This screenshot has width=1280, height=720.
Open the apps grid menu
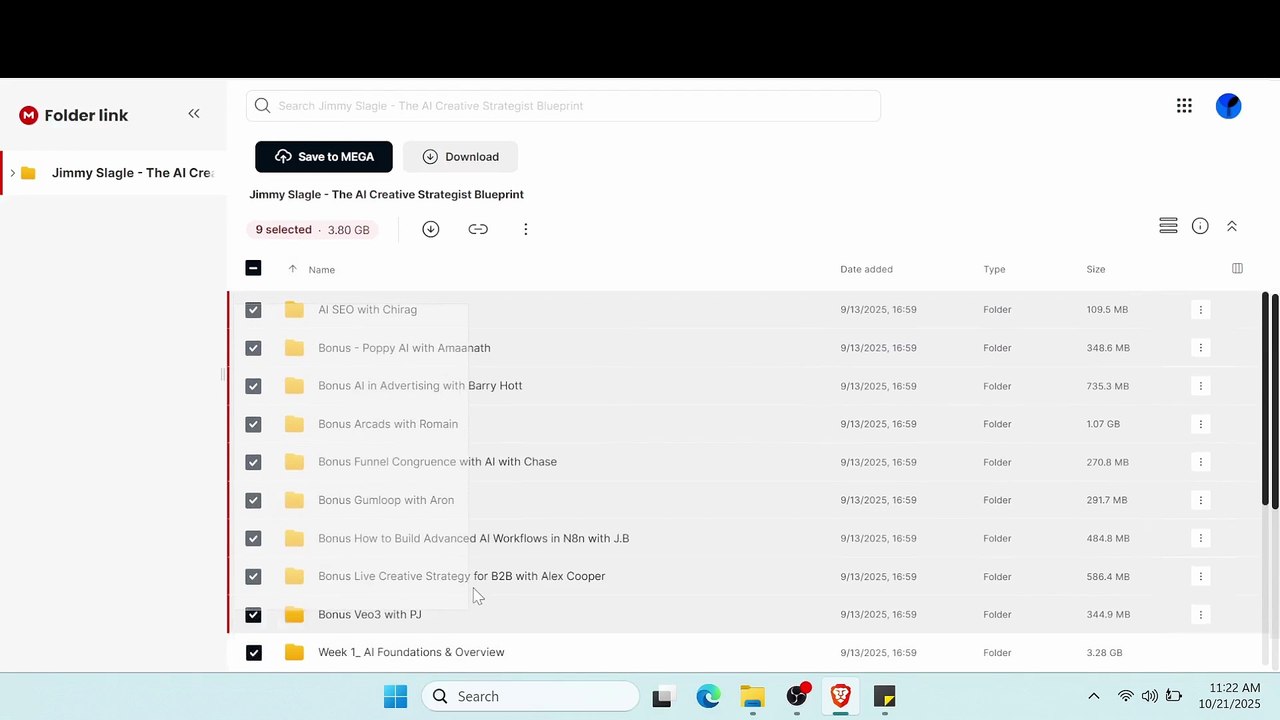1184,106
